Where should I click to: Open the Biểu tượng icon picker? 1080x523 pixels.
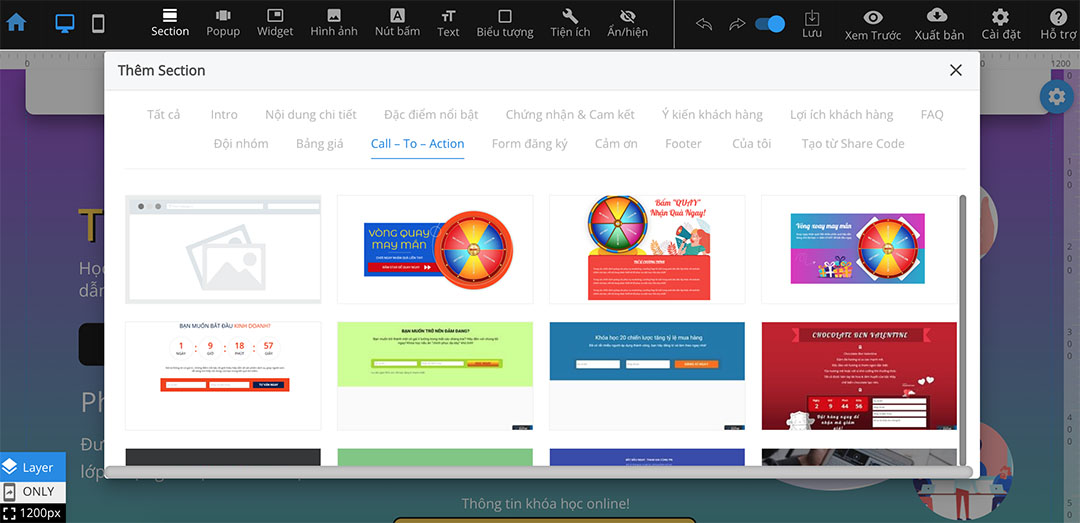coord(504,23)
